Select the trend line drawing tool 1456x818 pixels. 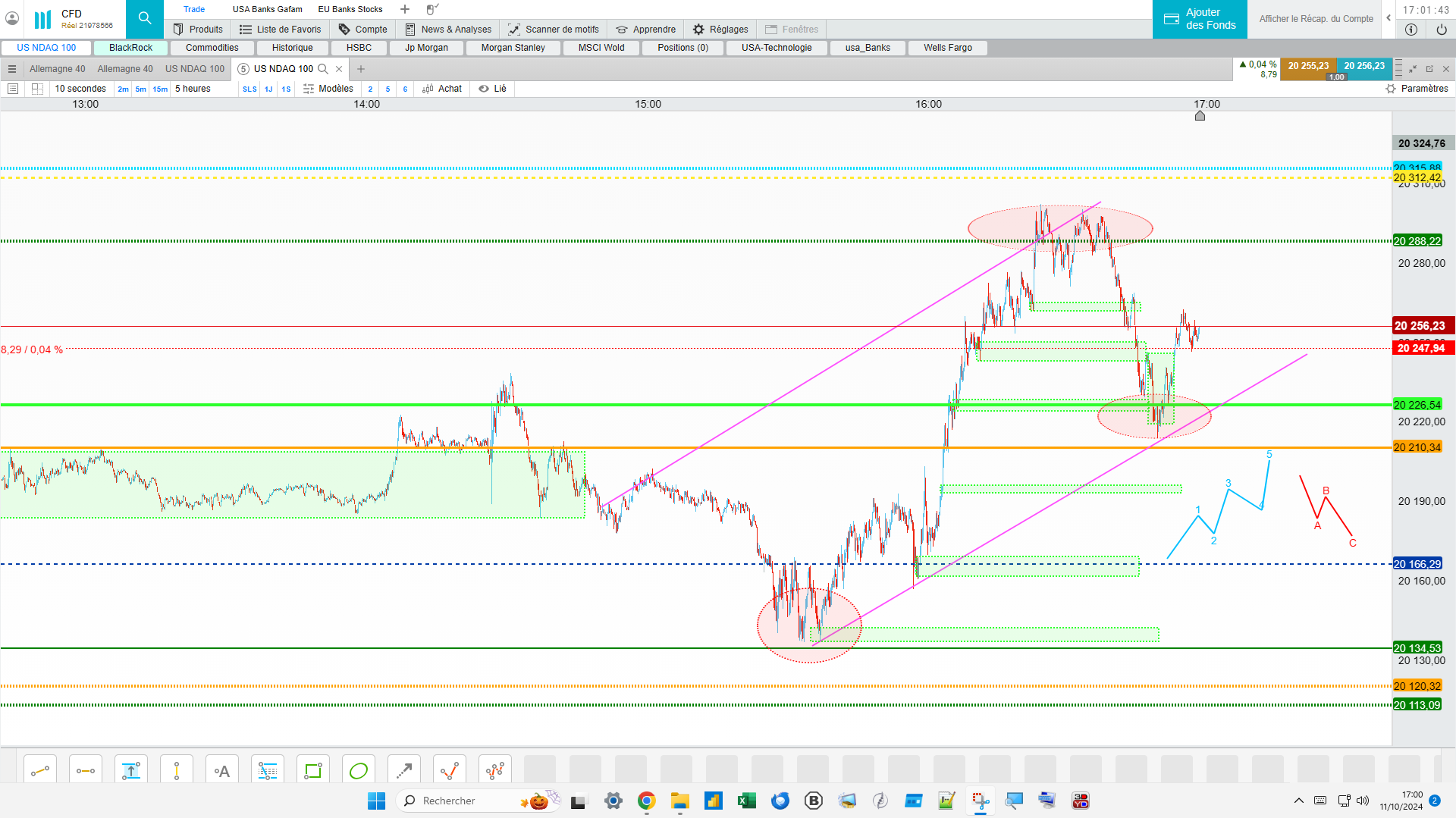[40, 771]
